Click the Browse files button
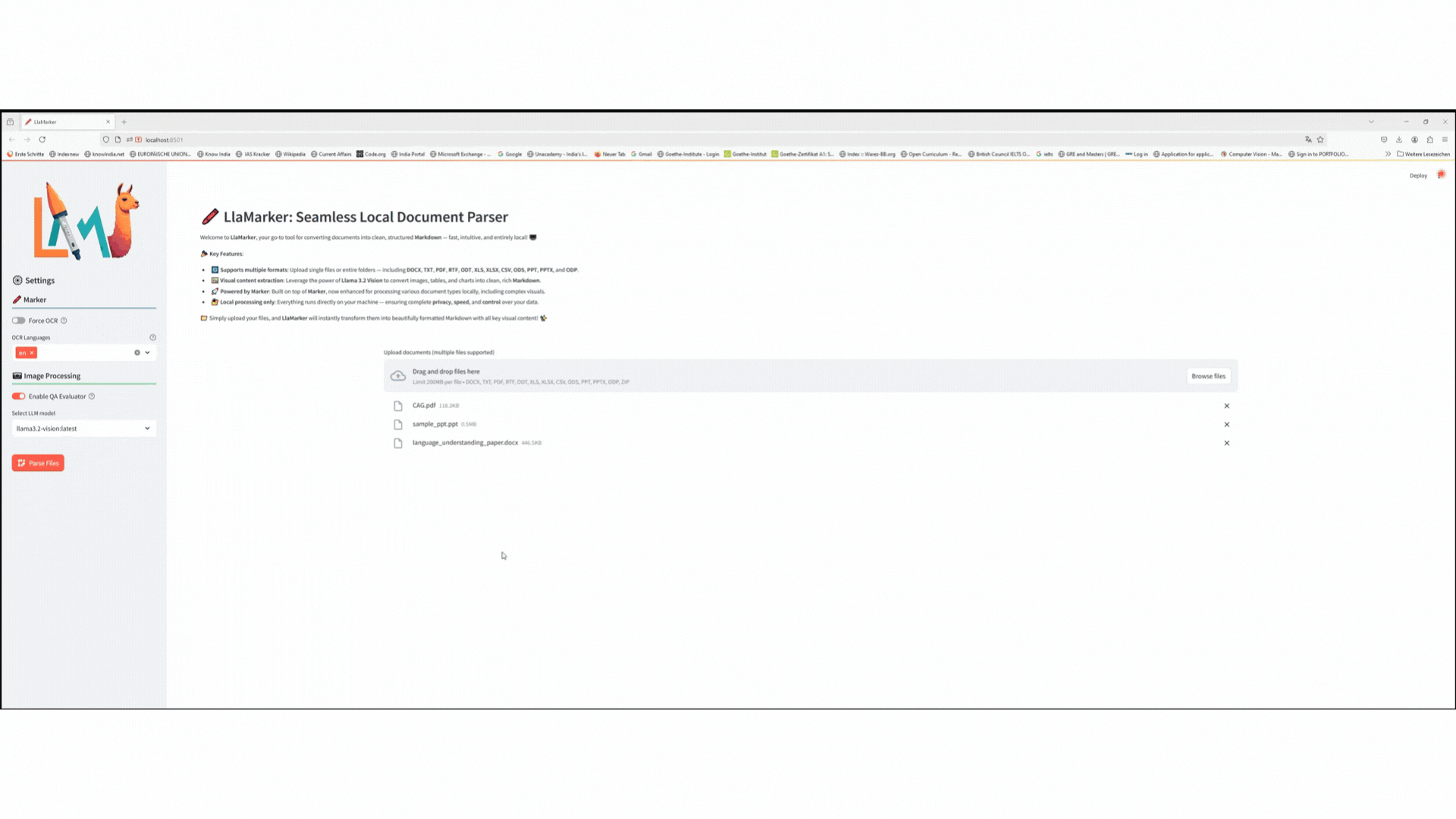This screenshot has width=1456, height=819. 1208,376
